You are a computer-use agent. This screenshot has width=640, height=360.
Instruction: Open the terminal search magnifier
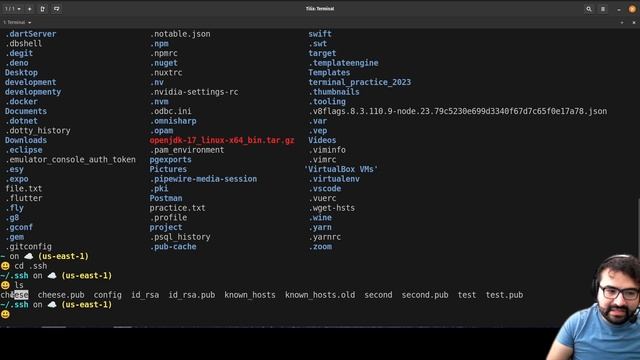tap(589, 9)
